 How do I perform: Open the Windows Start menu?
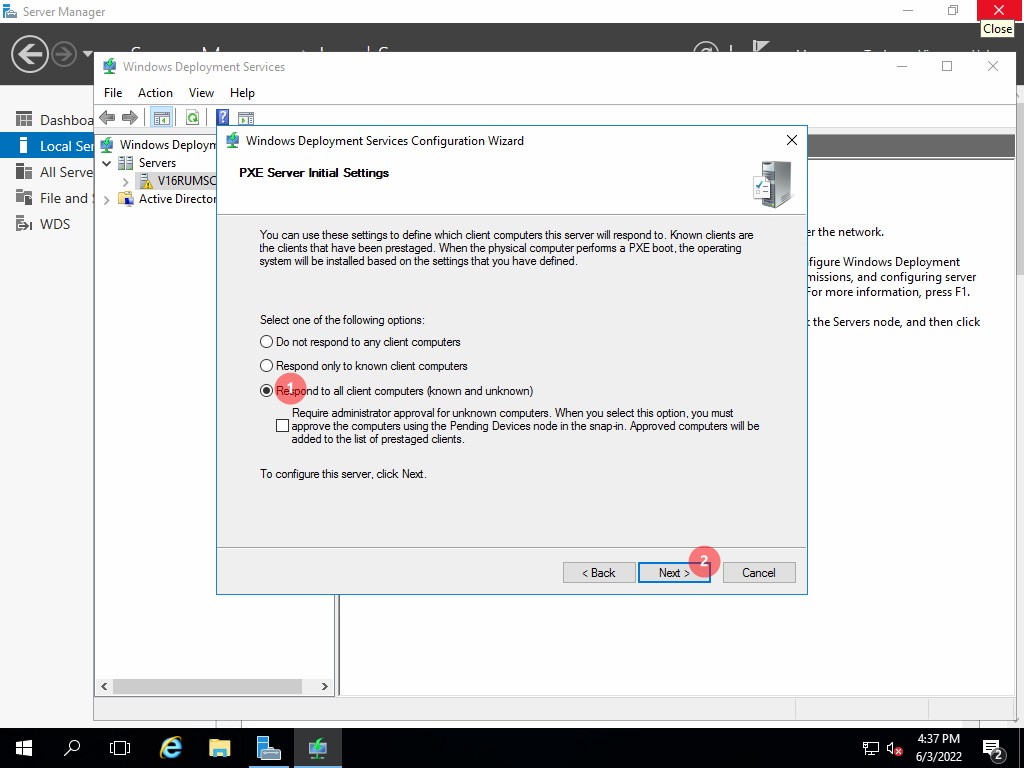[23, 748]
